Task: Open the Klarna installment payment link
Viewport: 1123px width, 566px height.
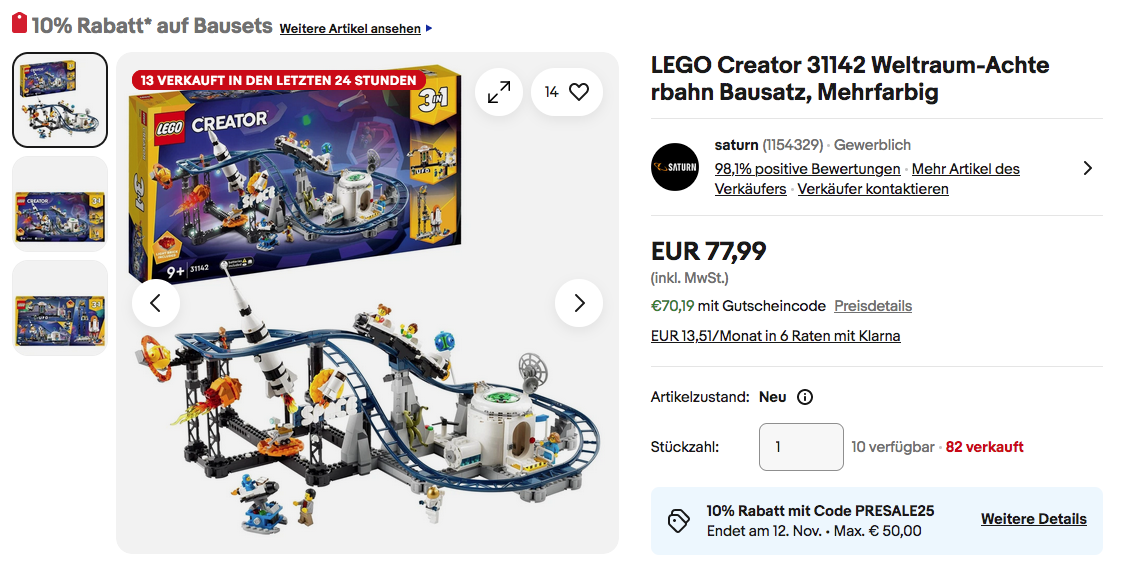Action: 775,336
